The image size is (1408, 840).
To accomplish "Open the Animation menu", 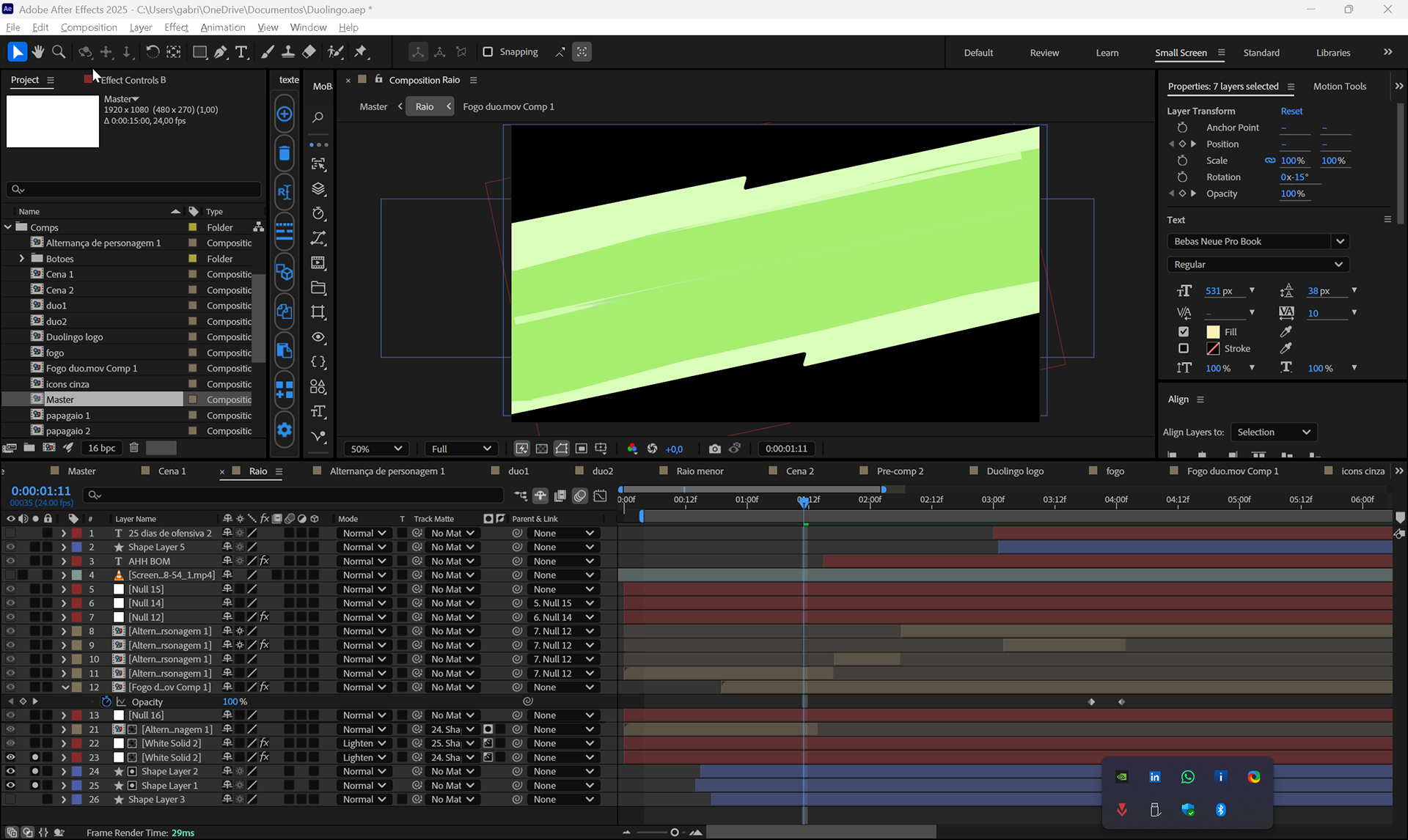I will tap(222, 27).
